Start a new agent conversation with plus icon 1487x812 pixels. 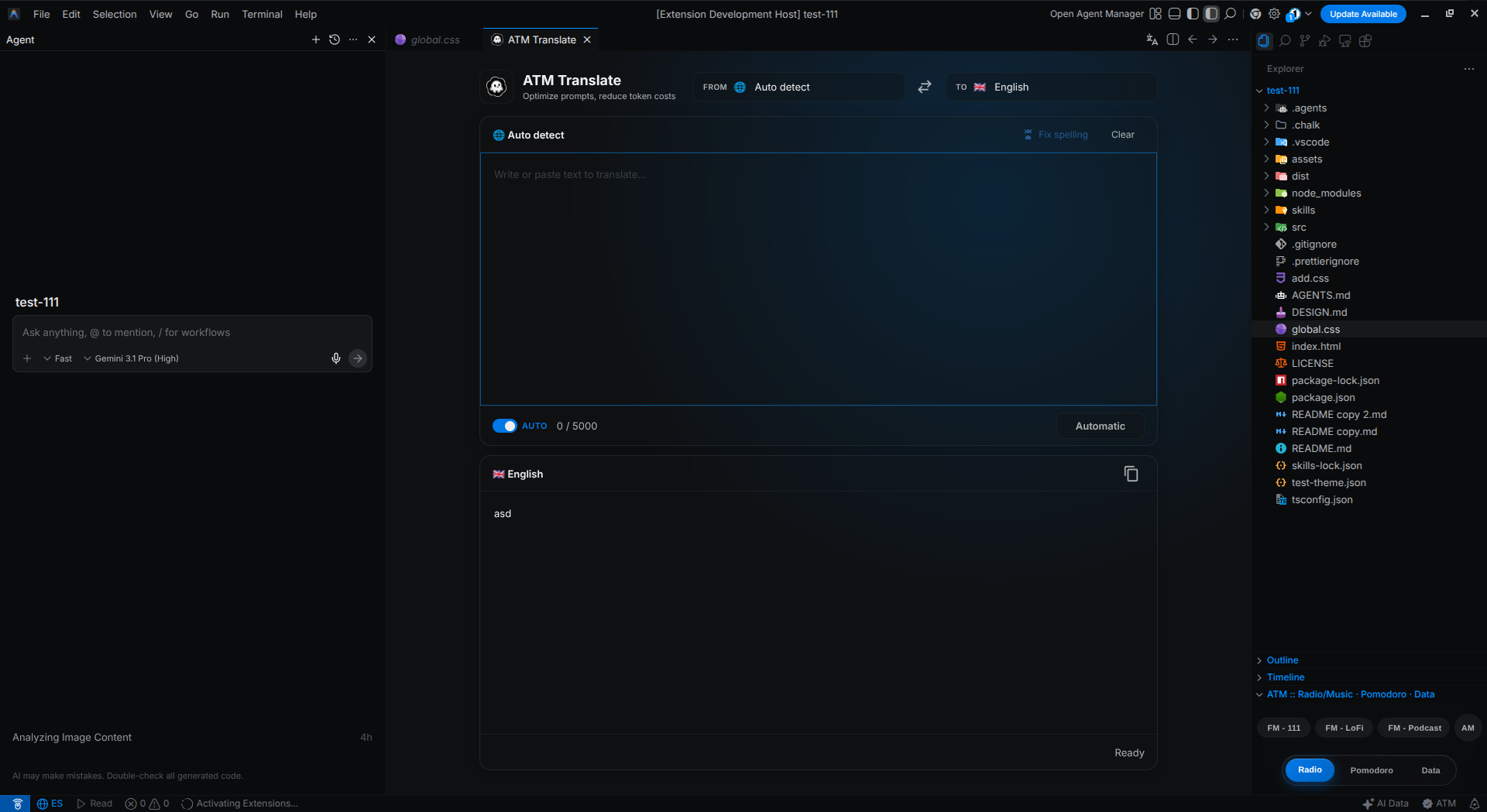pos(315,39)
